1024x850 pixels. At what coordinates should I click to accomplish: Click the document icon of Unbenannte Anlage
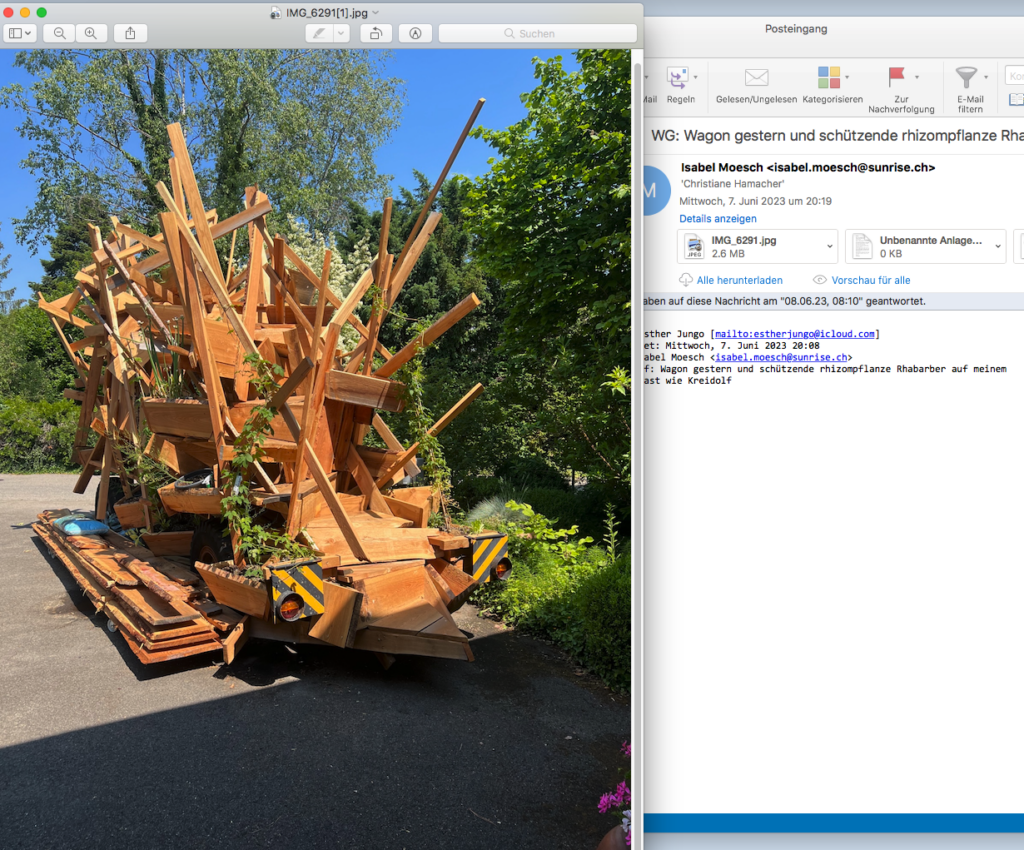[x=862, y=247]
